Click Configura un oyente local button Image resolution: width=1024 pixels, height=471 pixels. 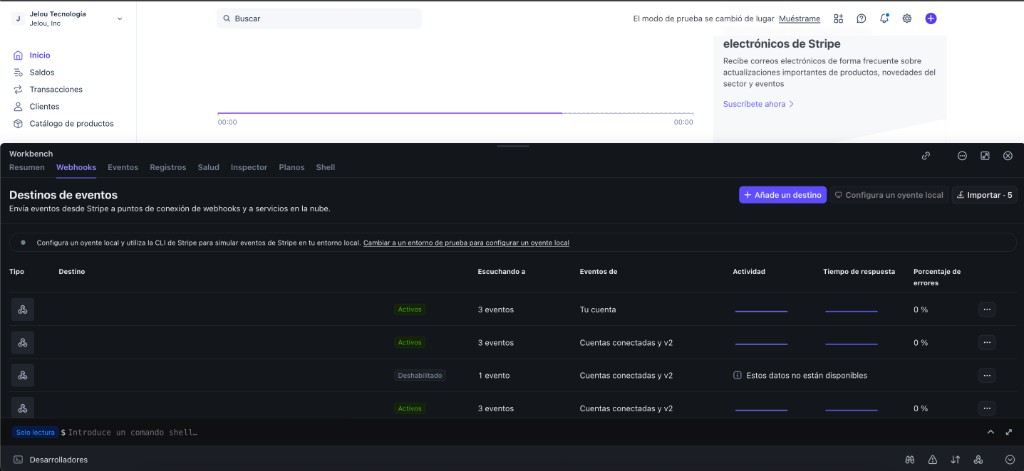pos(889,195)
